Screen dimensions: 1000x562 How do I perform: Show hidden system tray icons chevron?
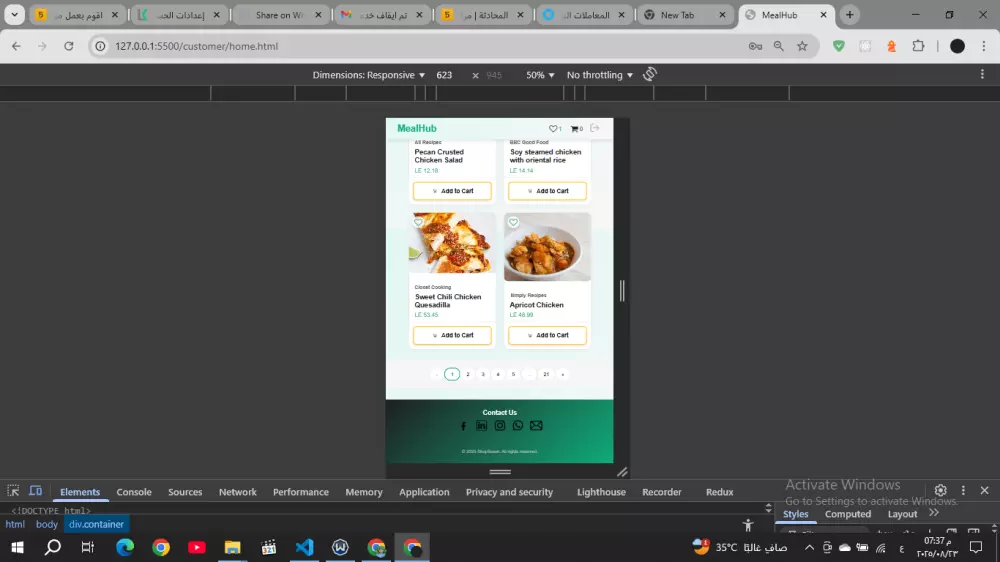pyautogui.click(x=809, y=547)
